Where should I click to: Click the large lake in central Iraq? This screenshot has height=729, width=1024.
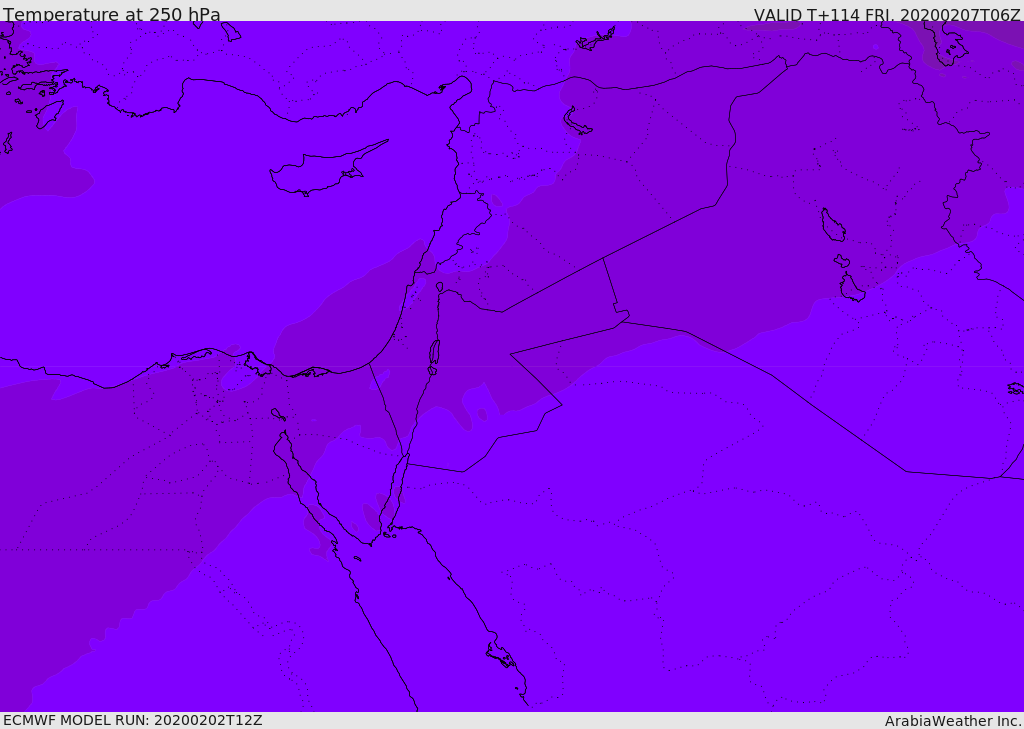tap(833, 225)
